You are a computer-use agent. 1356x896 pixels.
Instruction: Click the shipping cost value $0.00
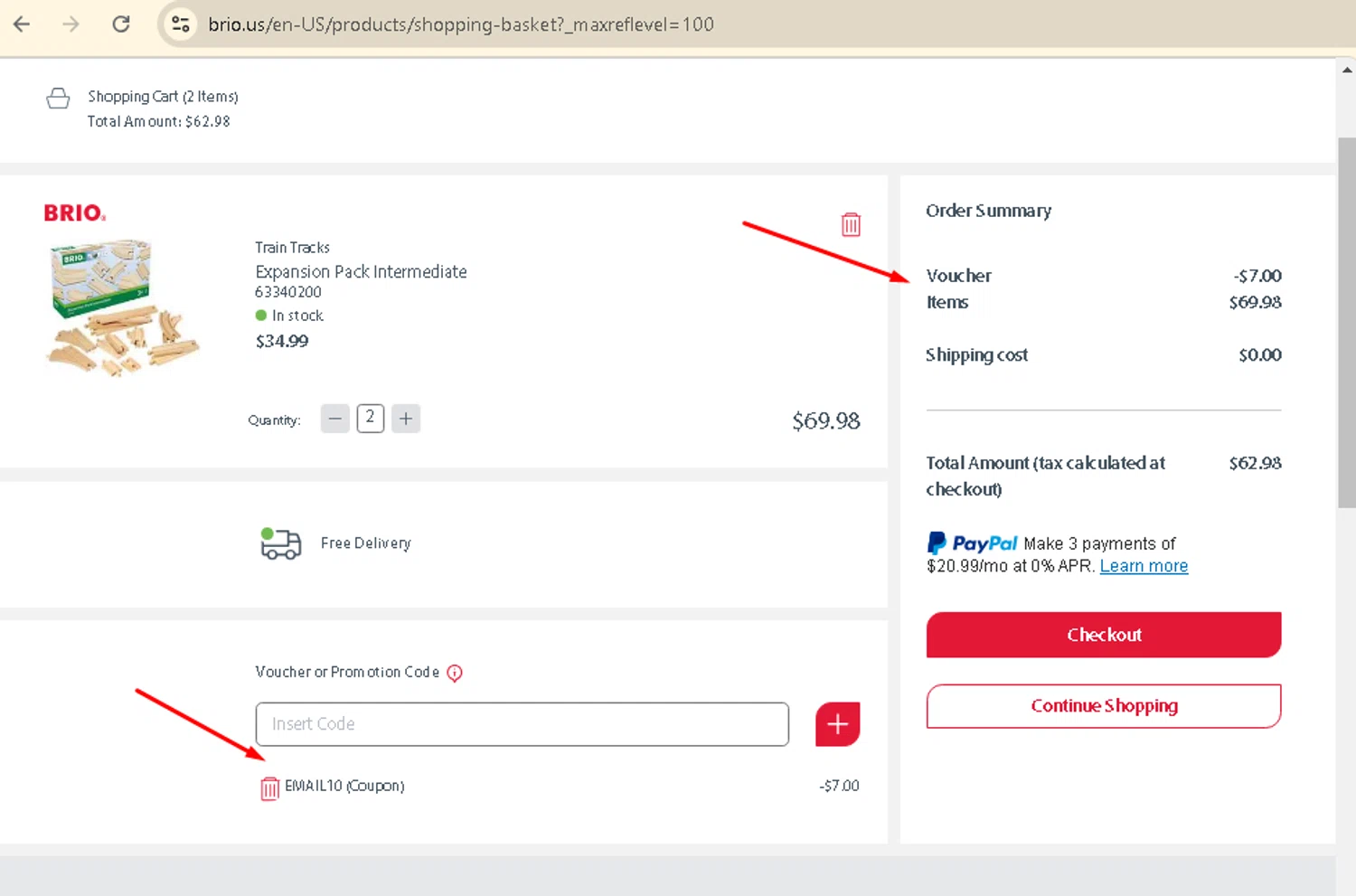tap(1260, 355)
